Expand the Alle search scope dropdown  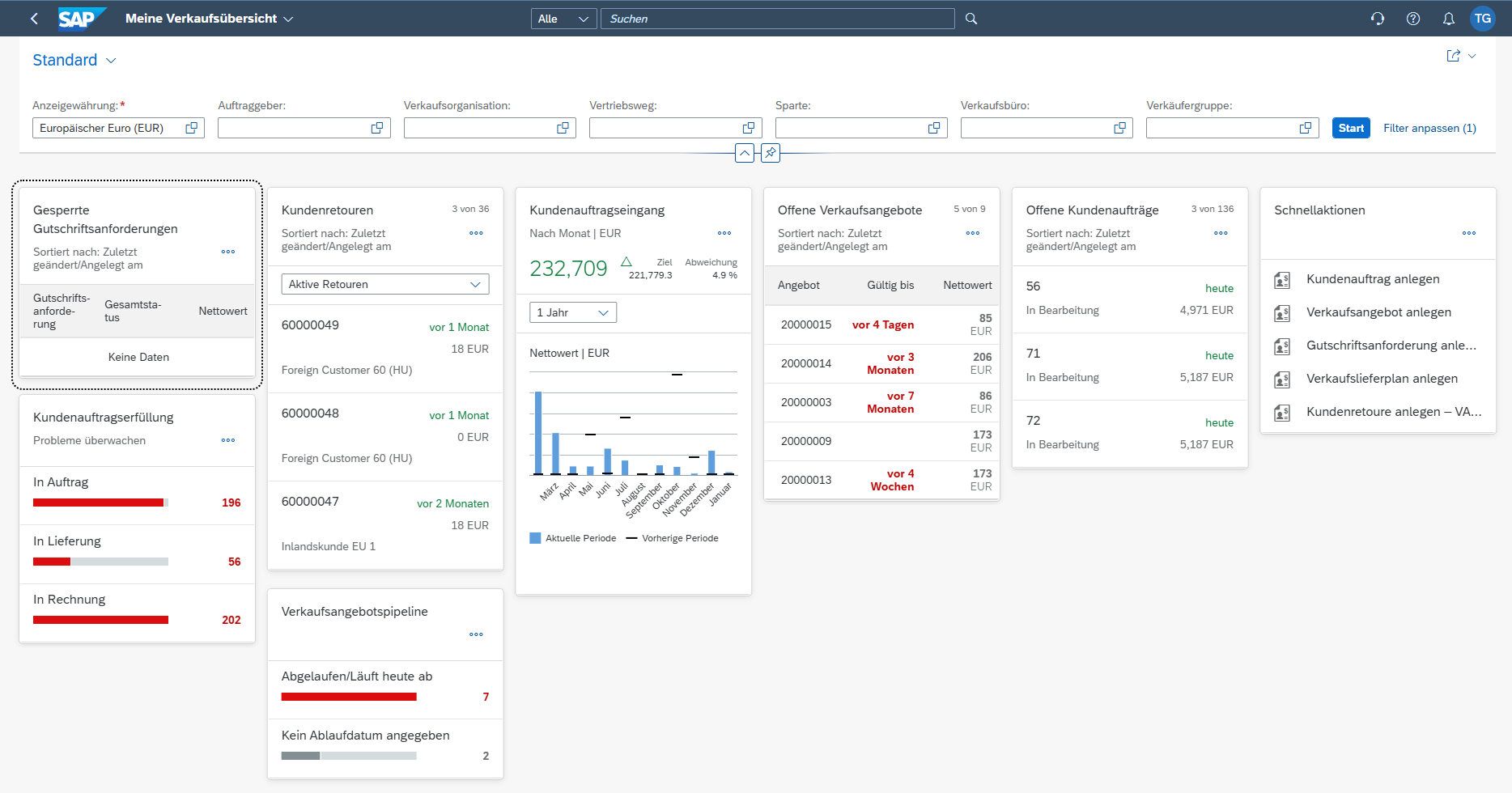tap(563, 18)
